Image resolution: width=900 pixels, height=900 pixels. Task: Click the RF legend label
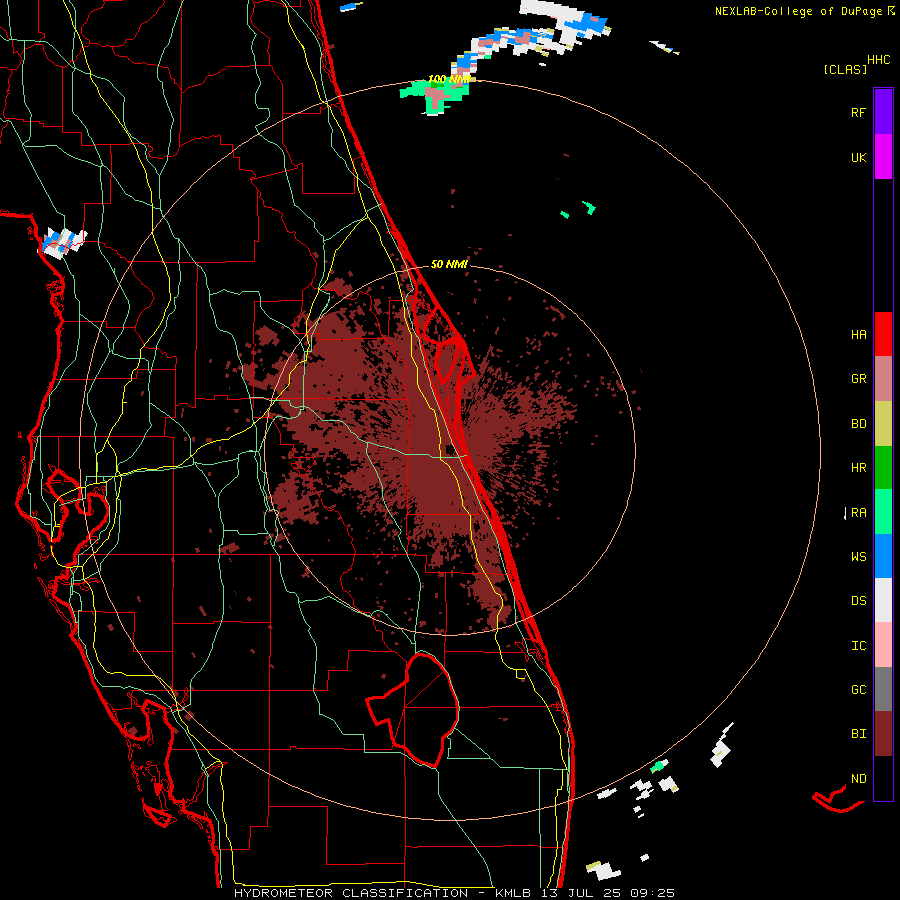(x=858, y=112)
